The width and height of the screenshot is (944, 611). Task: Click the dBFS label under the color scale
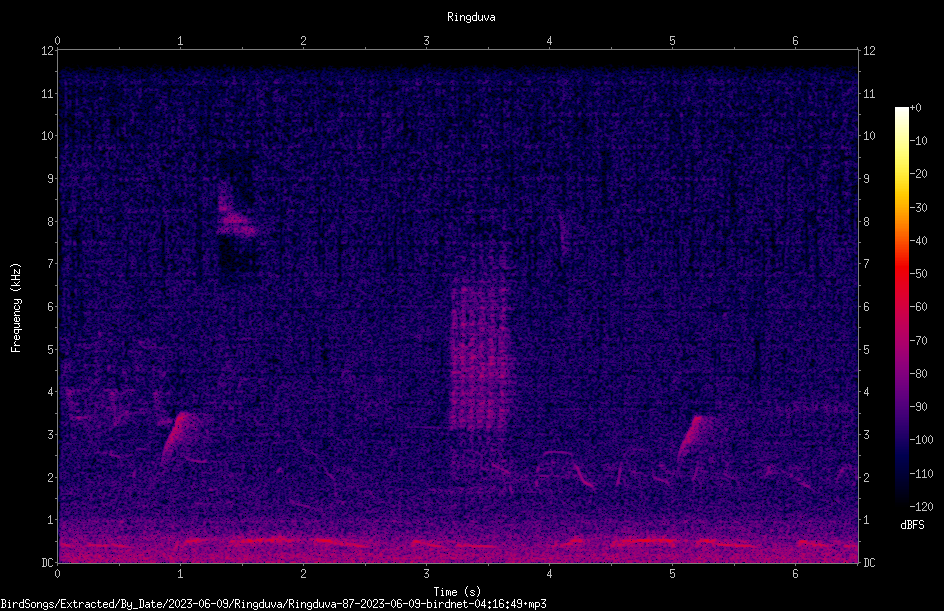(x=912, y=525)
